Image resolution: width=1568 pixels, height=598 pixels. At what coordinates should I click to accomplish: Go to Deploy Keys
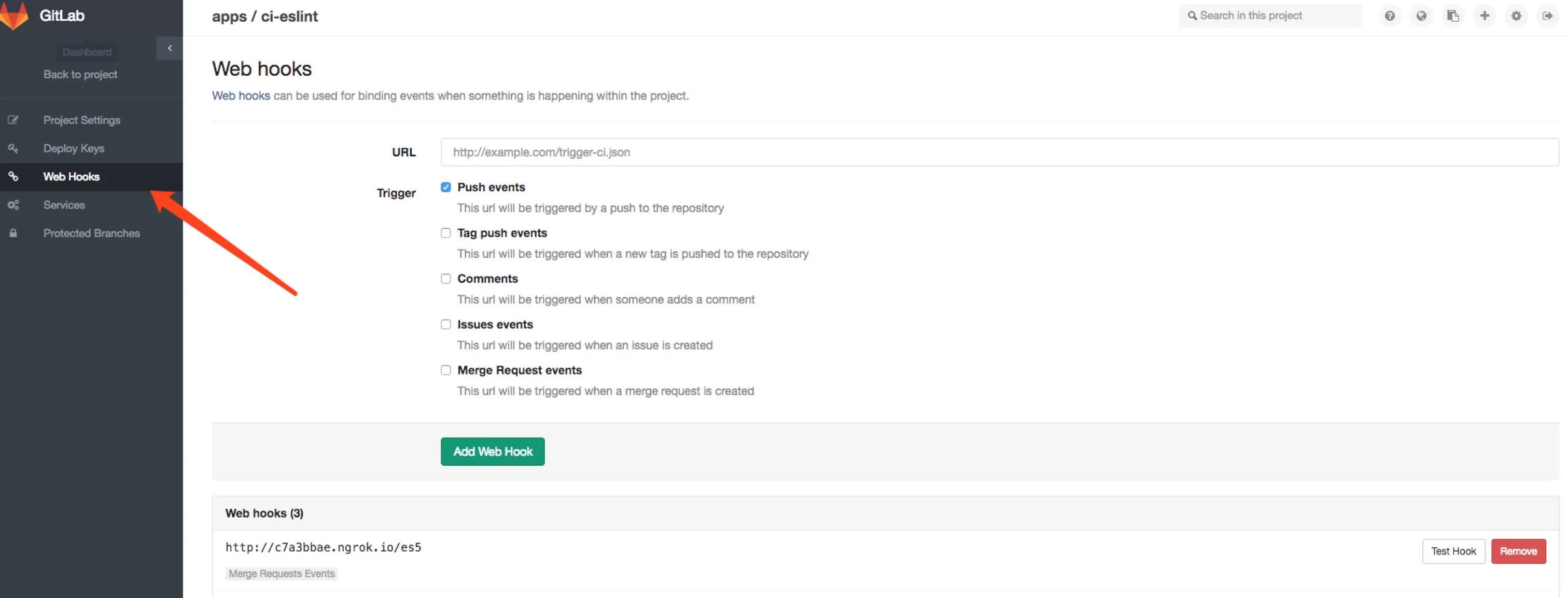tap(74, 148)
